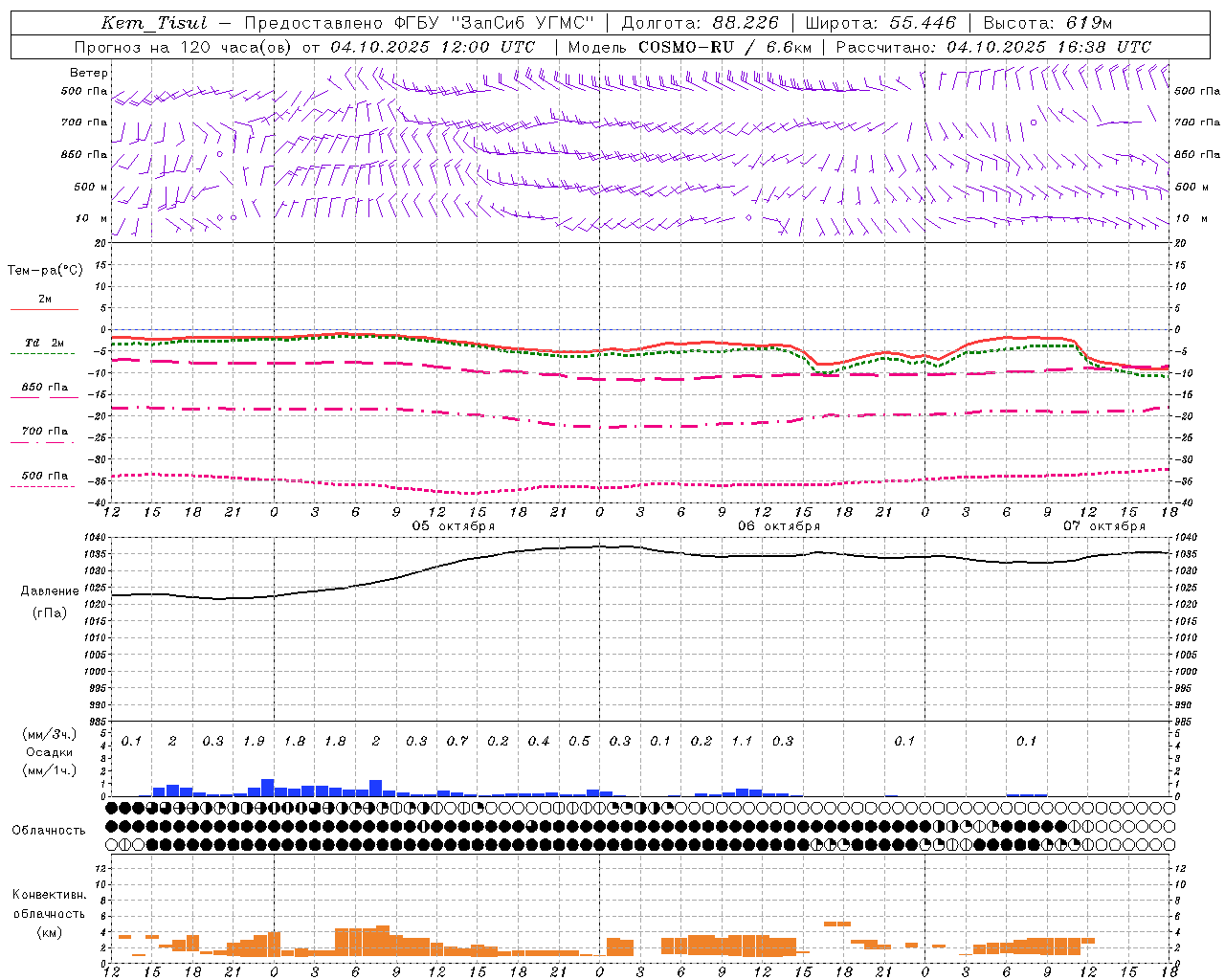Click the 3-hour precipitation value '1.1'
Viewport: 1225px width, 980px height.
pyautogui.click(x=742, y=742)
